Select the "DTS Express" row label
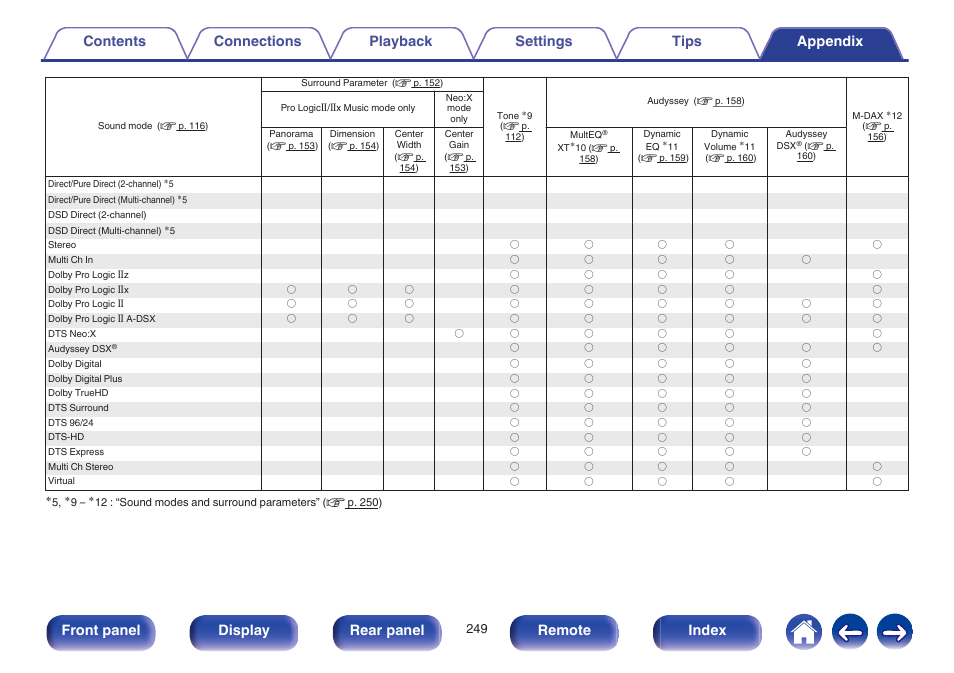 76,452
